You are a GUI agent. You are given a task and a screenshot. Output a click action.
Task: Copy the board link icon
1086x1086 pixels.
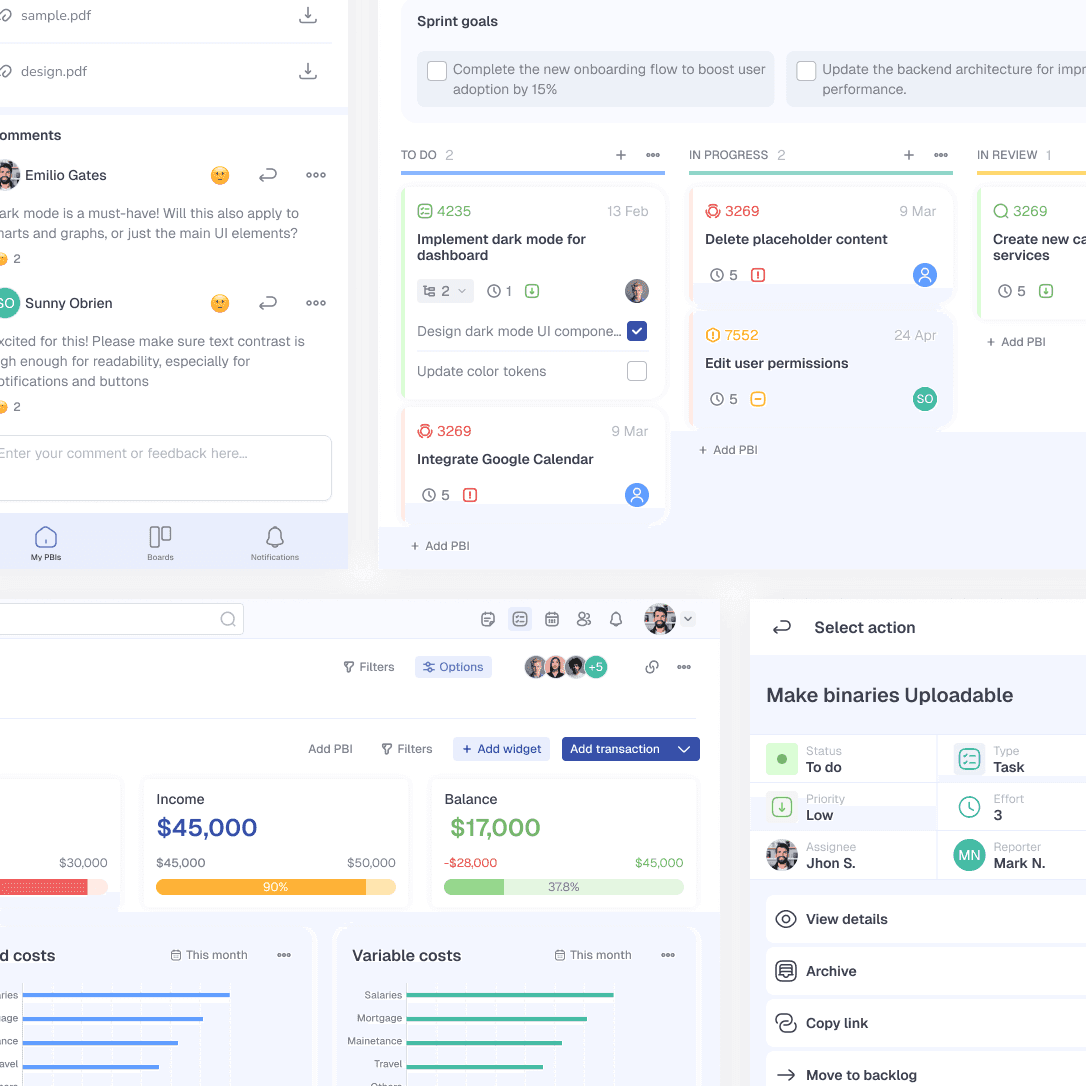(x=652, y=667)
